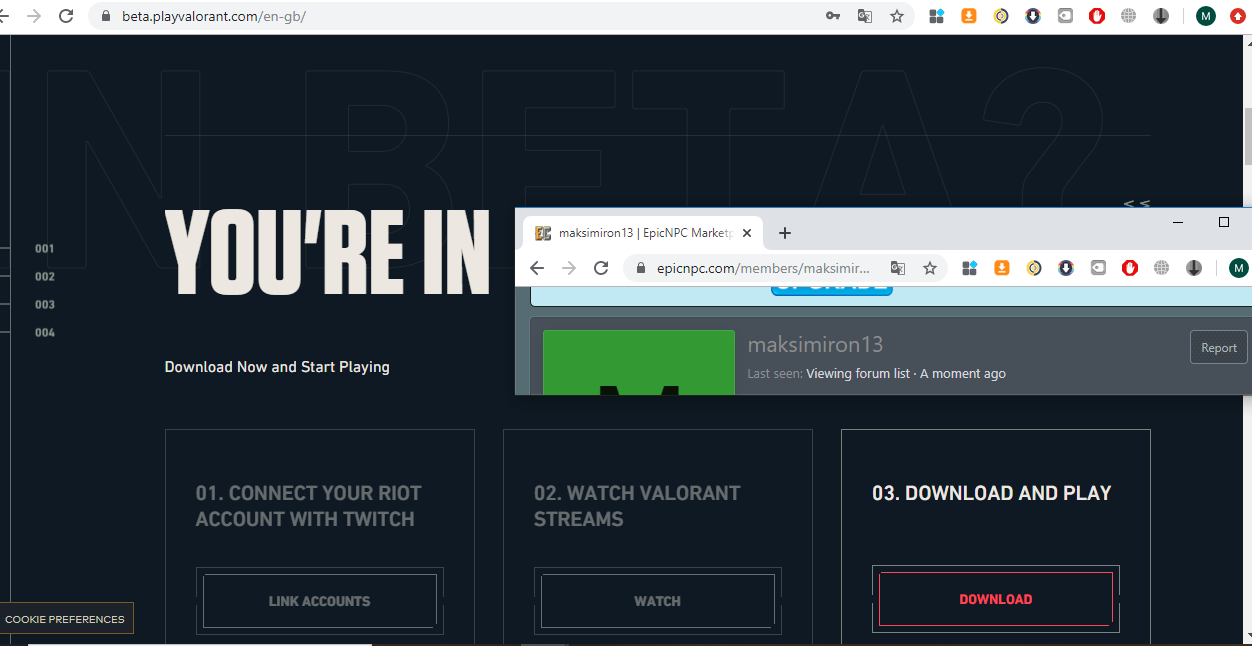Report user maksimiron13
The height and width of the screenshot is (646, 1252).
1219,348
